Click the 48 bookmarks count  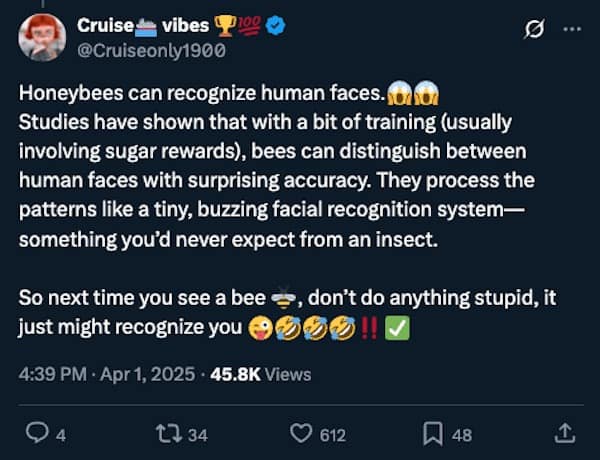pyautogui.click(x=462, y=435)
